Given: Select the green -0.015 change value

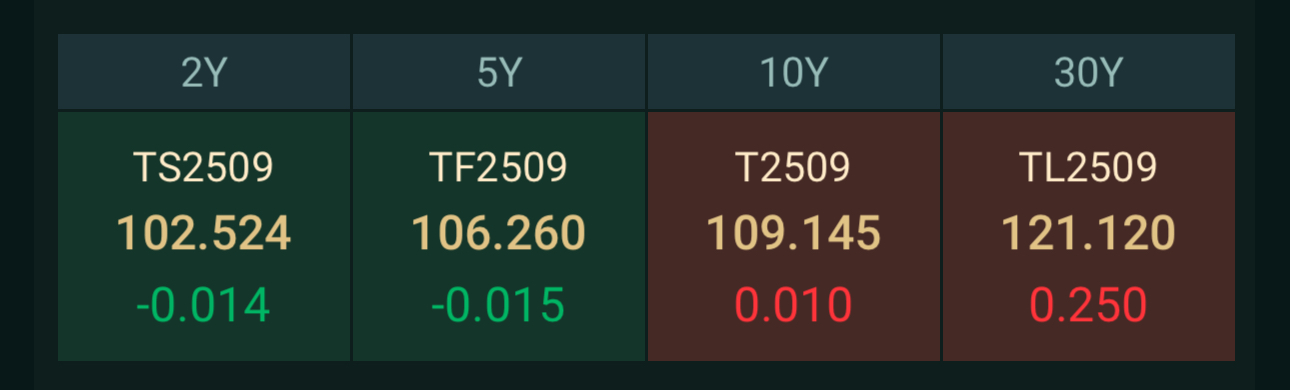Looking at the screenshot, I should pos(499,305).
